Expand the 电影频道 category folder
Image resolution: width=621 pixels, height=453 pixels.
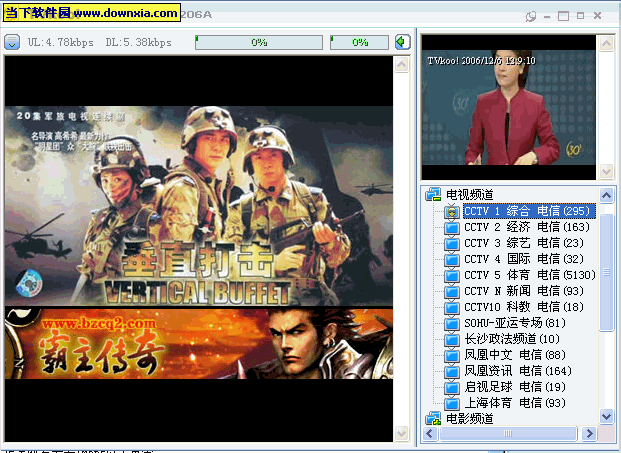point(433,419)
